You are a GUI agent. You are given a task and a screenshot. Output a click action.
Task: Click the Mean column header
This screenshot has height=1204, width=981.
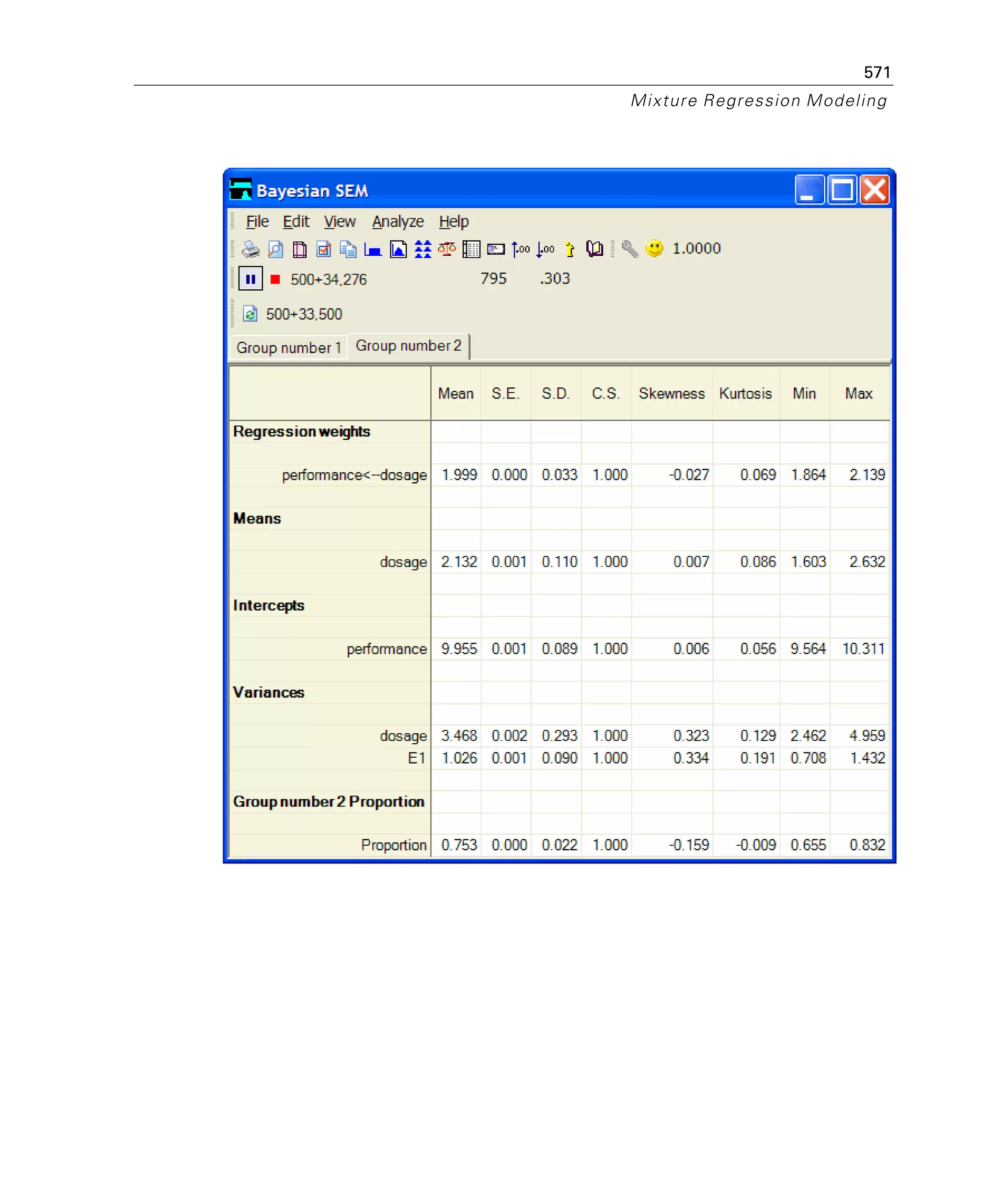tap(456, 393)
